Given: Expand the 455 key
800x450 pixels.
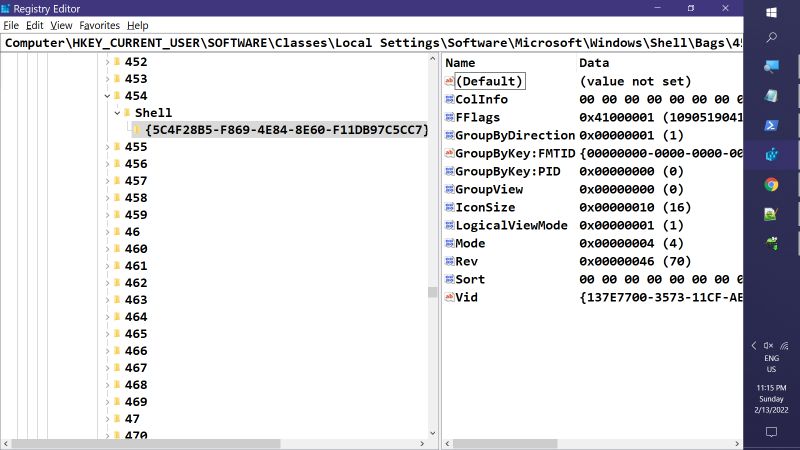Looking at the screenshot, I should point(107,147).
